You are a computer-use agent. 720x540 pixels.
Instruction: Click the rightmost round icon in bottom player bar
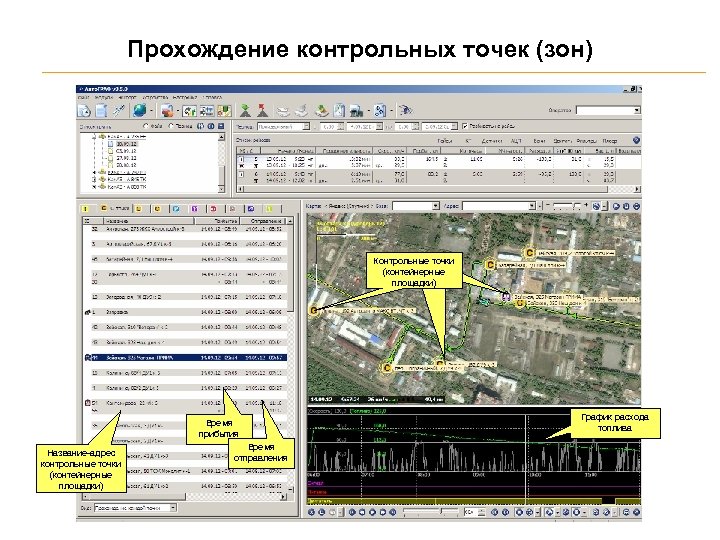click(x=636, y=512)
